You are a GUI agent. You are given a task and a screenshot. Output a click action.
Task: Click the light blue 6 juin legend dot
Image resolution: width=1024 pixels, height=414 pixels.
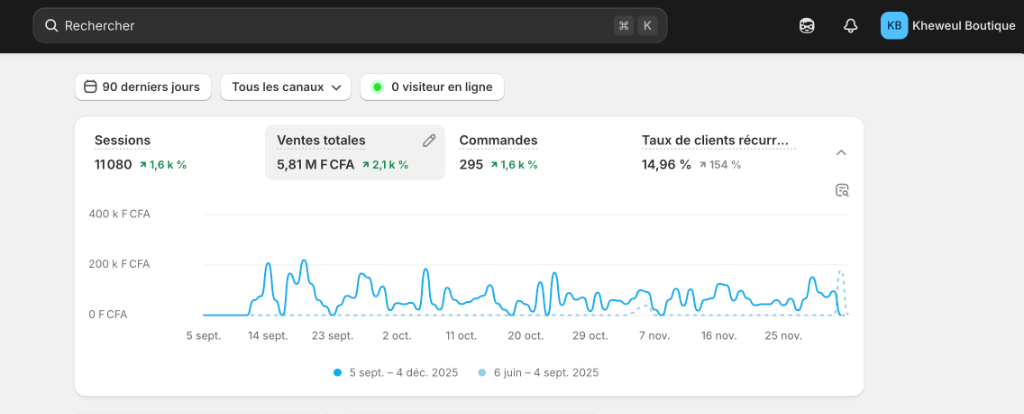[482, 373]
